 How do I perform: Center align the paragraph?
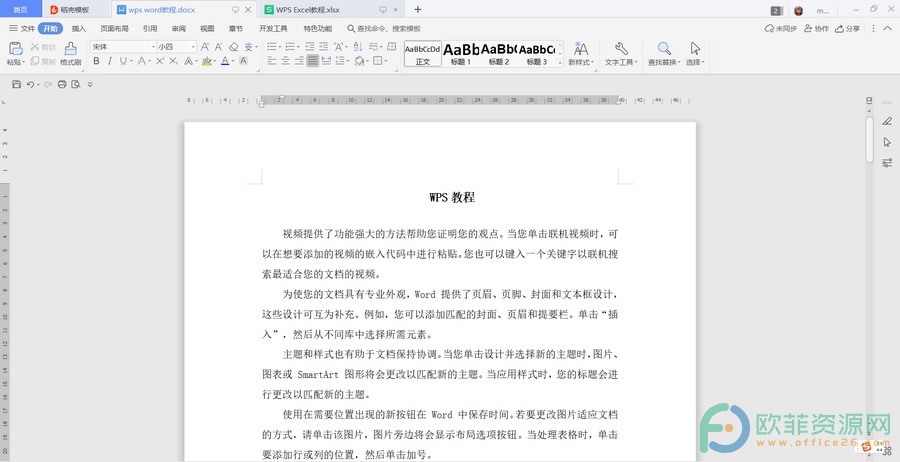[285, 60]
